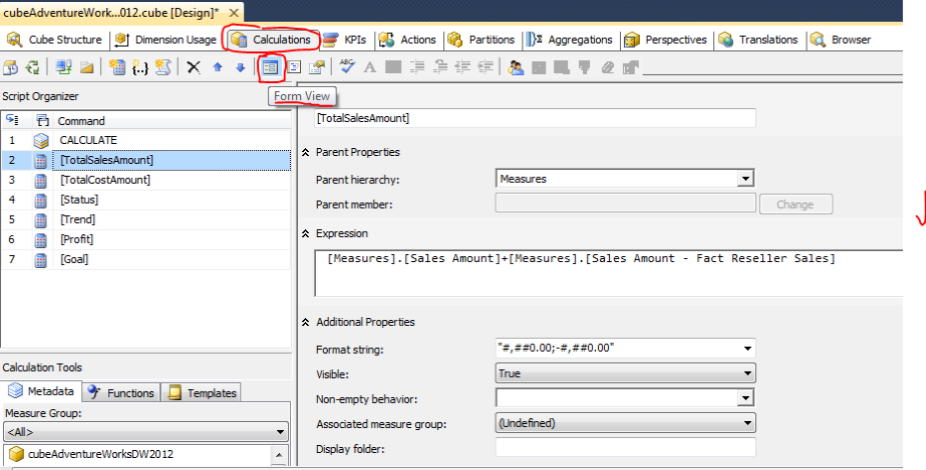Screen dimensions: 926x470
Task: Click the calculation Name field [TotalSalesAmount]
Action: (535, 118)
